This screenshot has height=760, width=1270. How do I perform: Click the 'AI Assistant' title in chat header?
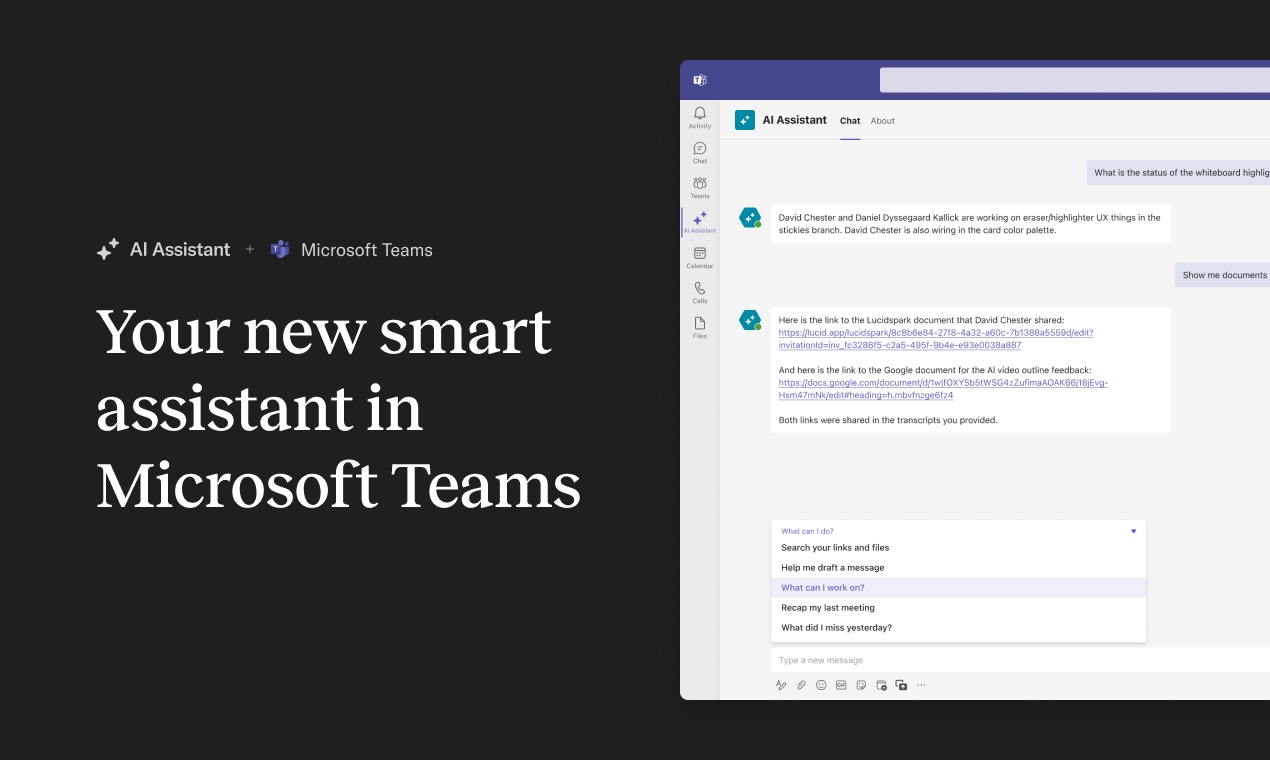point(795,120)
